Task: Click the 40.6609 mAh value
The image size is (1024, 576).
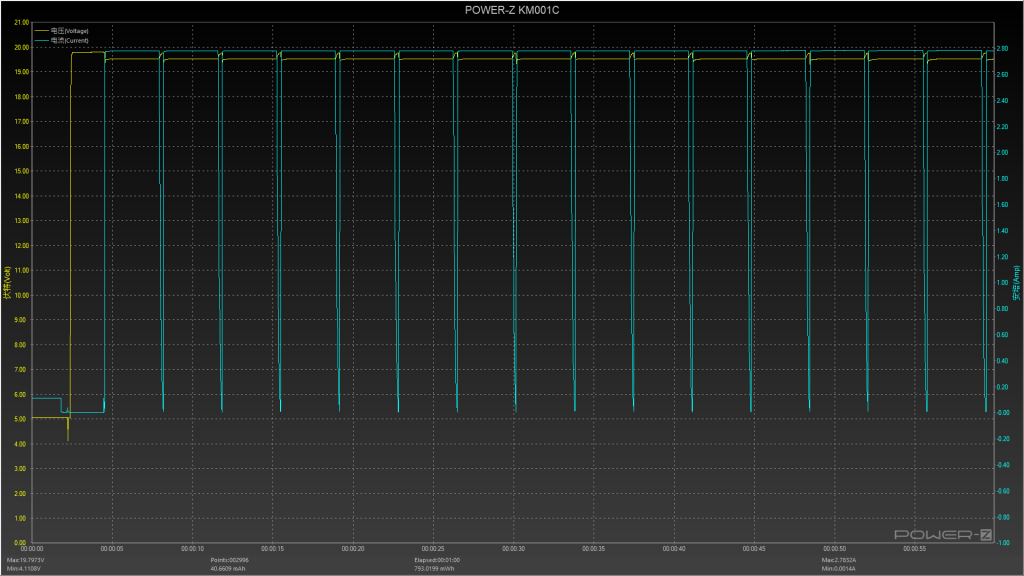Action: [x=228, y=569]
